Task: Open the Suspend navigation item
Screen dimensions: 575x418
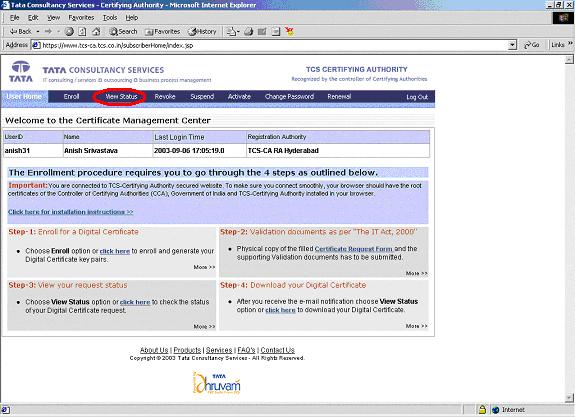Action: click(202, 97)
